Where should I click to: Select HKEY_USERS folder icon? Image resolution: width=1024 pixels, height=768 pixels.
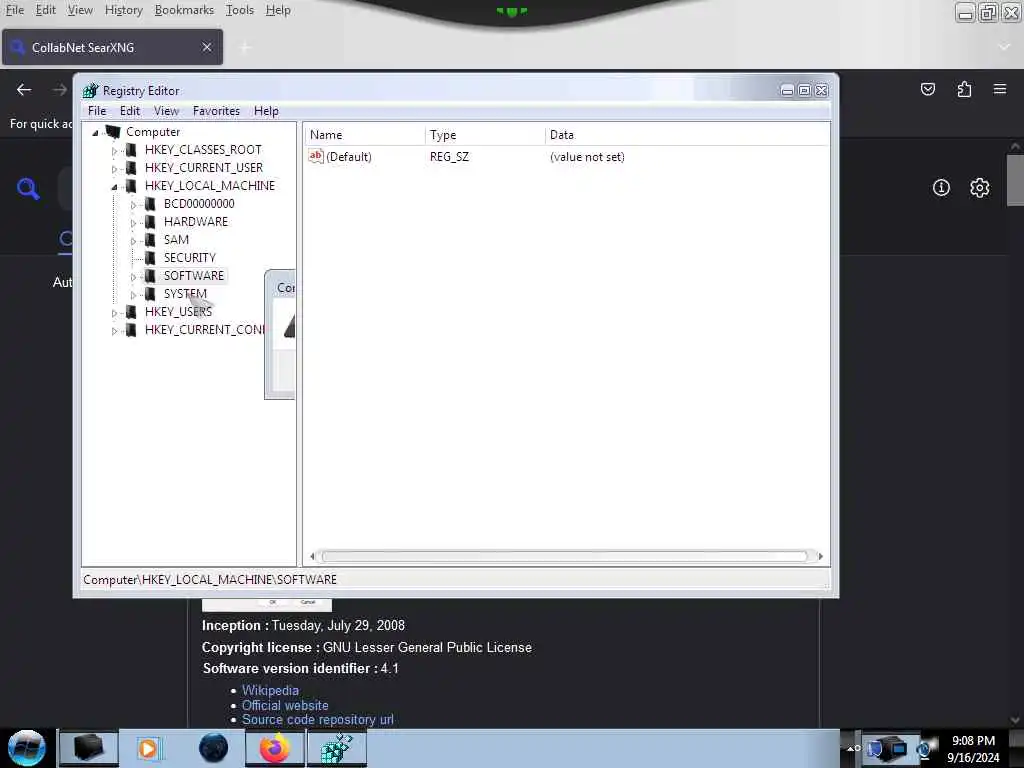131,312
